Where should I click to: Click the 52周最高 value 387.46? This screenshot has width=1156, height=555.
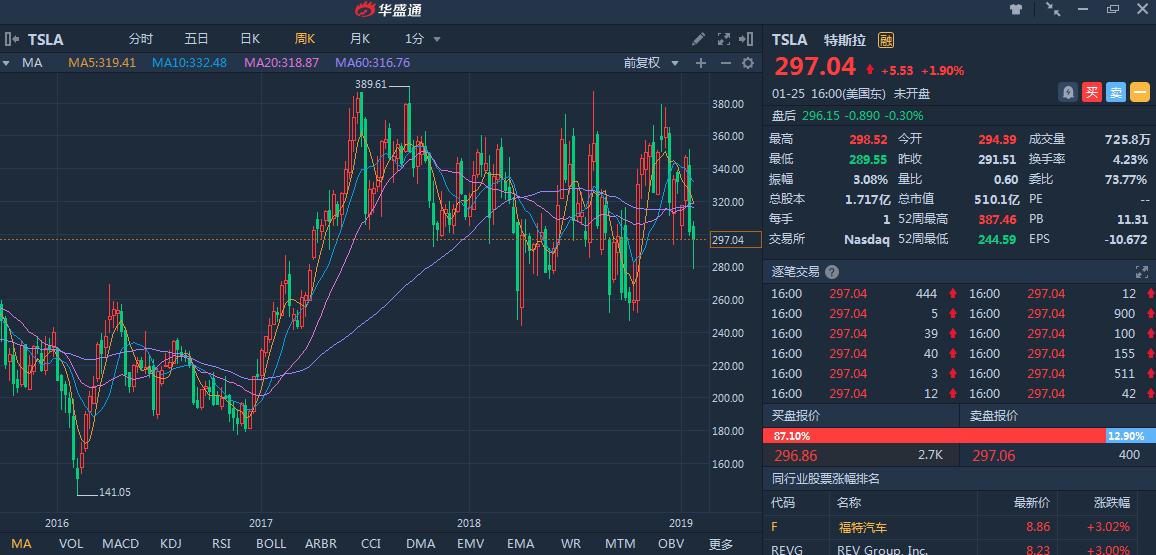point(997,219)
